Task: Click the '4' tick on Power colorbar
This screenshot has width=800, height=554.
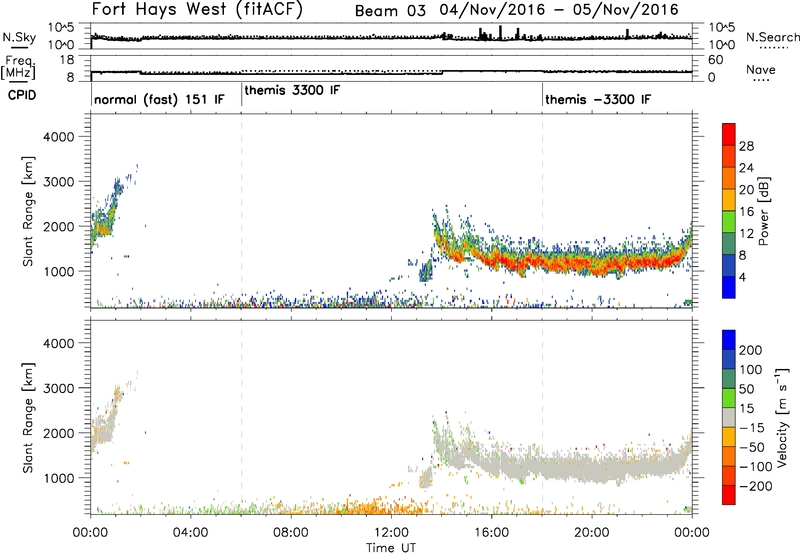Action: click(742, 278)
